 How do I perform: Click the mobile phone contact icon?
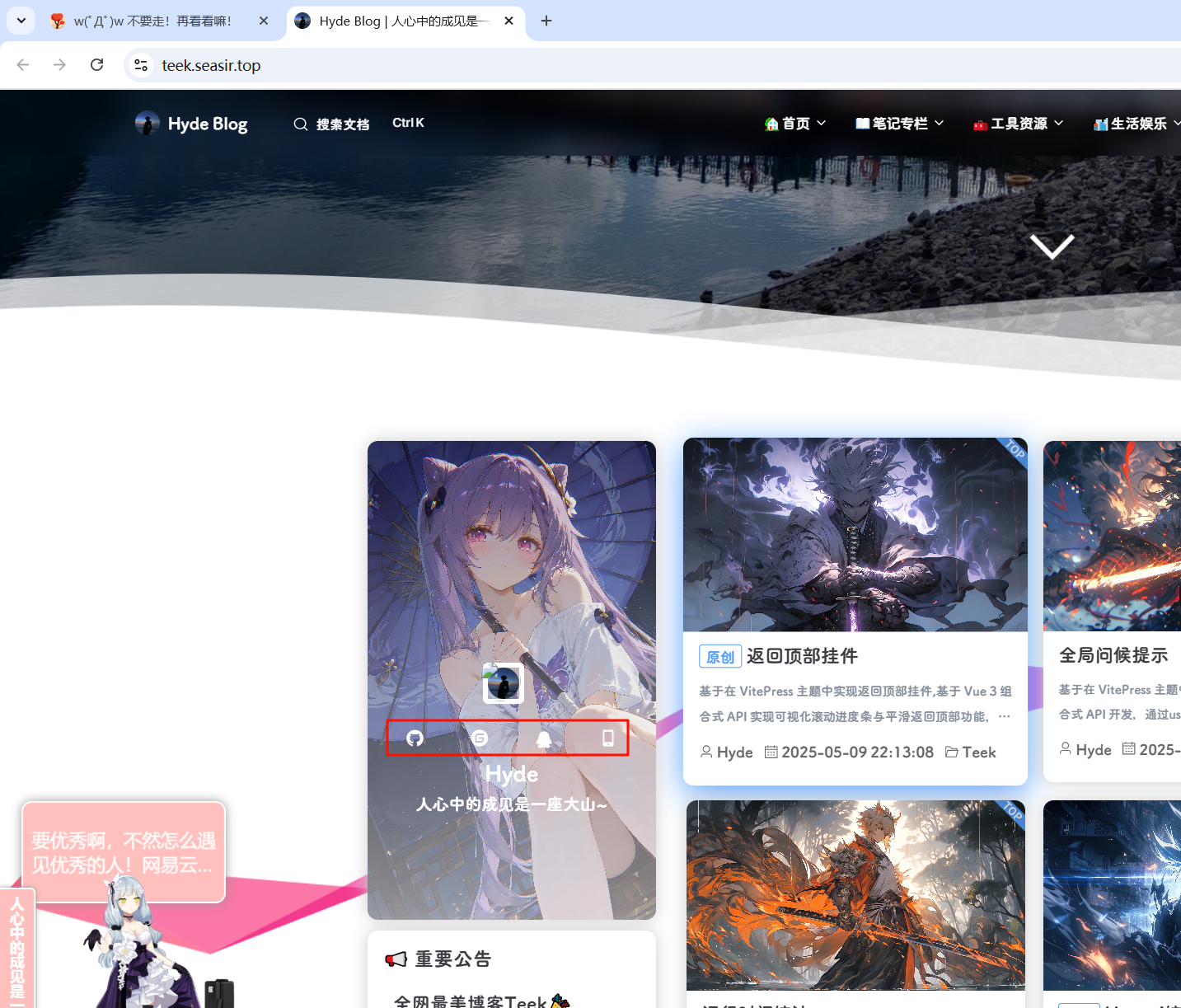(608, 738)
